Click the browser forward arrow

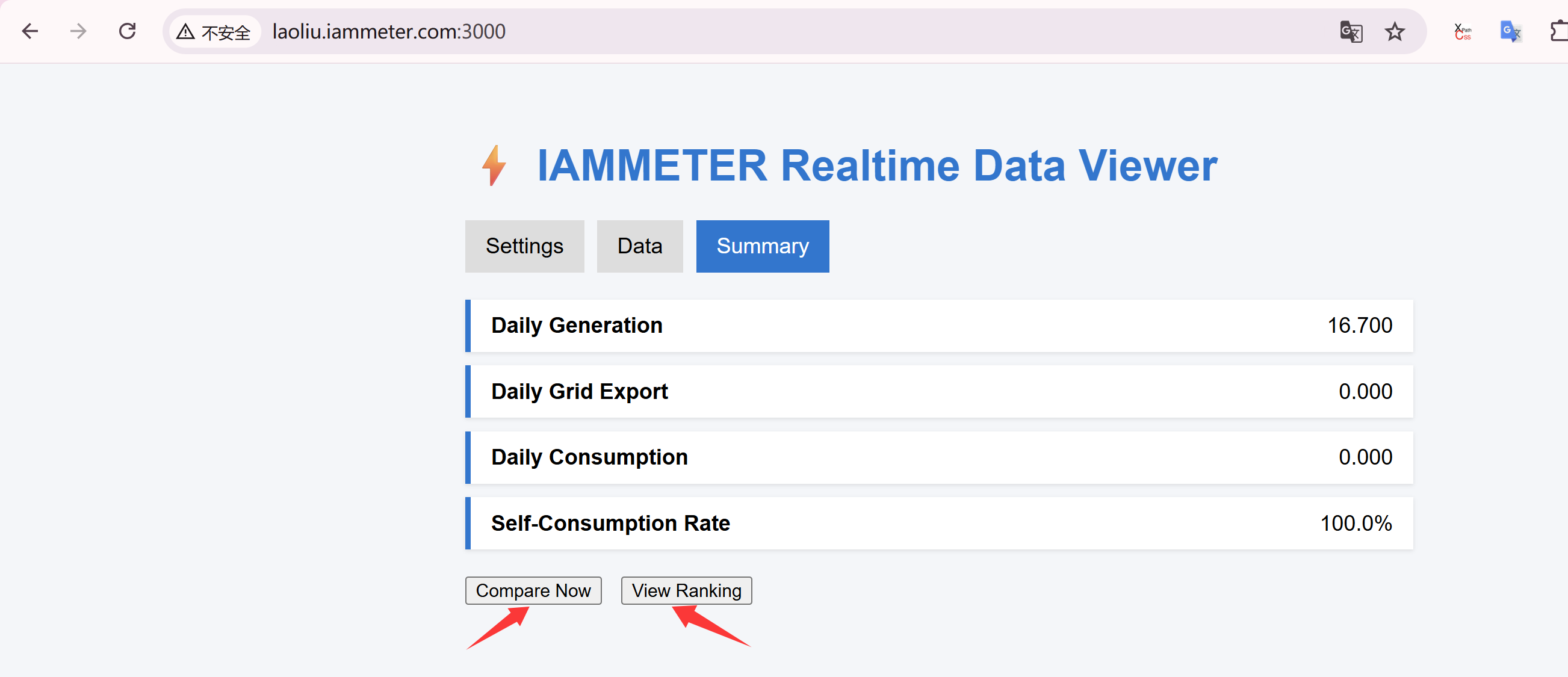click(x=78, y=31)
